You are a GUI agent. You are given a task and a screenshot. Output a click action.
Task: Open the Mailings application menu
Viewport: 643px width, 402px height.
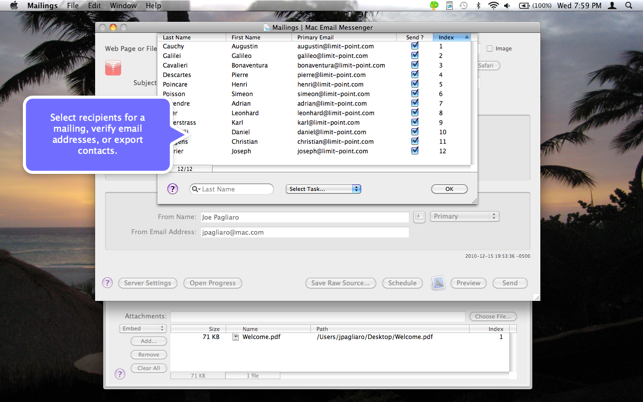[x=42, y=5]
